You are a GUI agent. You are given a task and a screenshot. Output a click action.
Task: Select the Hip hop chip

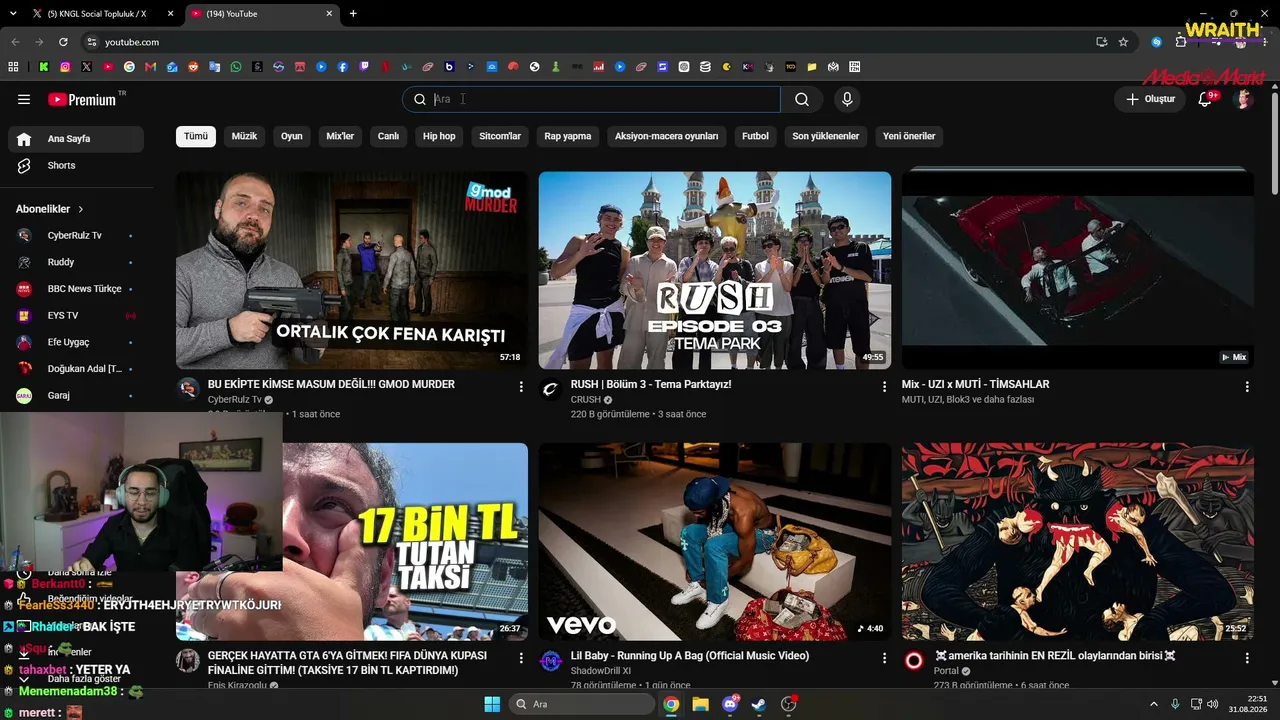(x=439, y=136)
